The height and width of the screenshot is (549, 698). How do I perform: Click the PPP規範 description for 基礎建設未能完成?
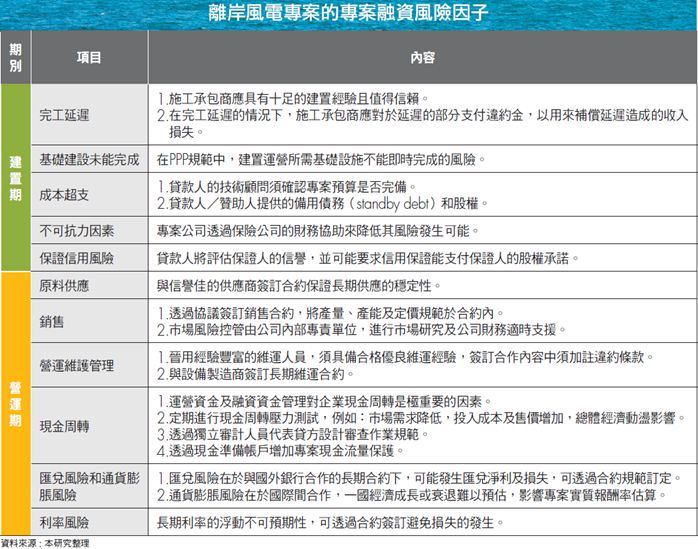tap(320, 159)
